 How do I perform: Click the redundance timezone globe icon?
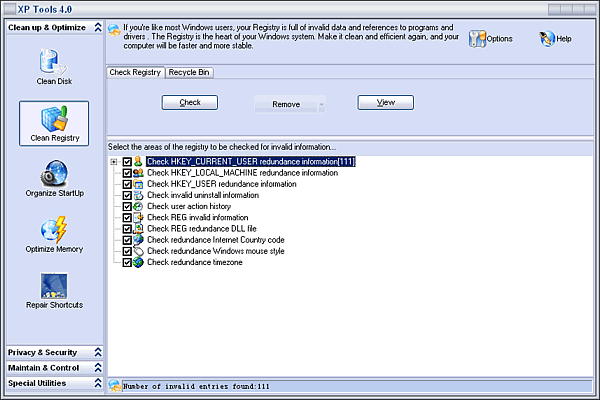click(x=138, y=262)
